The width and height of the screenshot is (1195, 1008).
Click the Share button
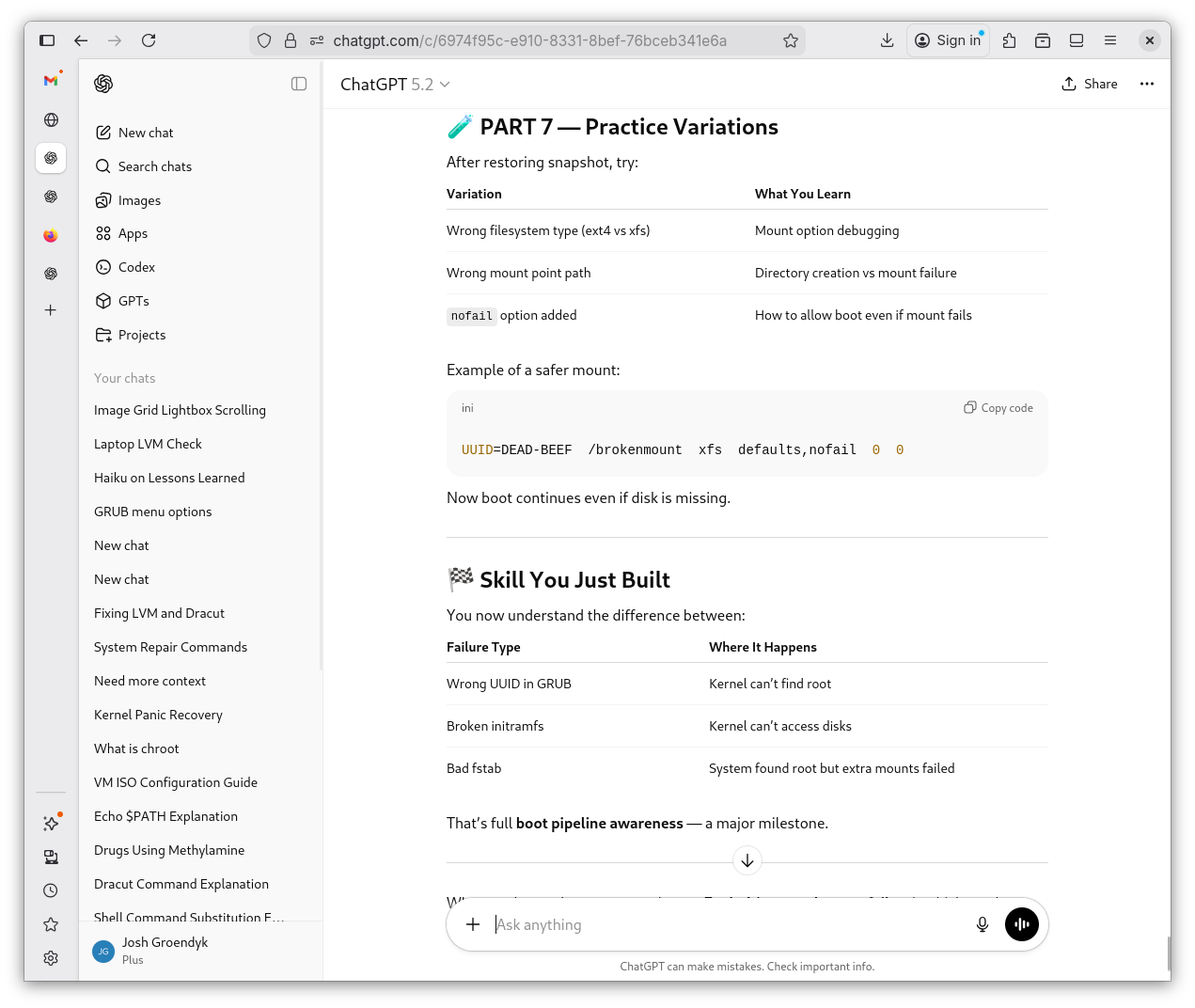1090,84
